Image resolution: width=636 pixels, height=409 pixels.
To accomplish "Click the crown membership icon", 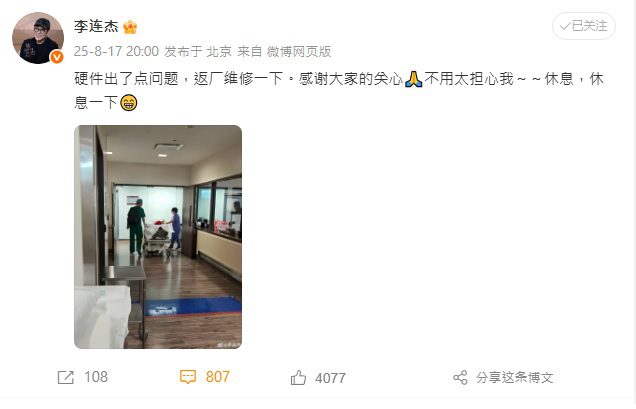I will [x=130, y=27].
